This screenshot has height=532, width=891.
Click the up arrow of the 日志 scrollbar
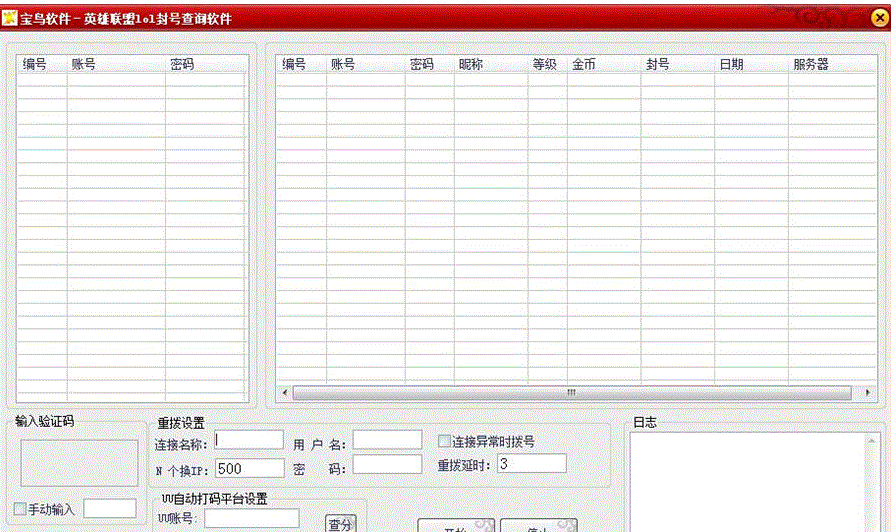click(x=871, y=440)
